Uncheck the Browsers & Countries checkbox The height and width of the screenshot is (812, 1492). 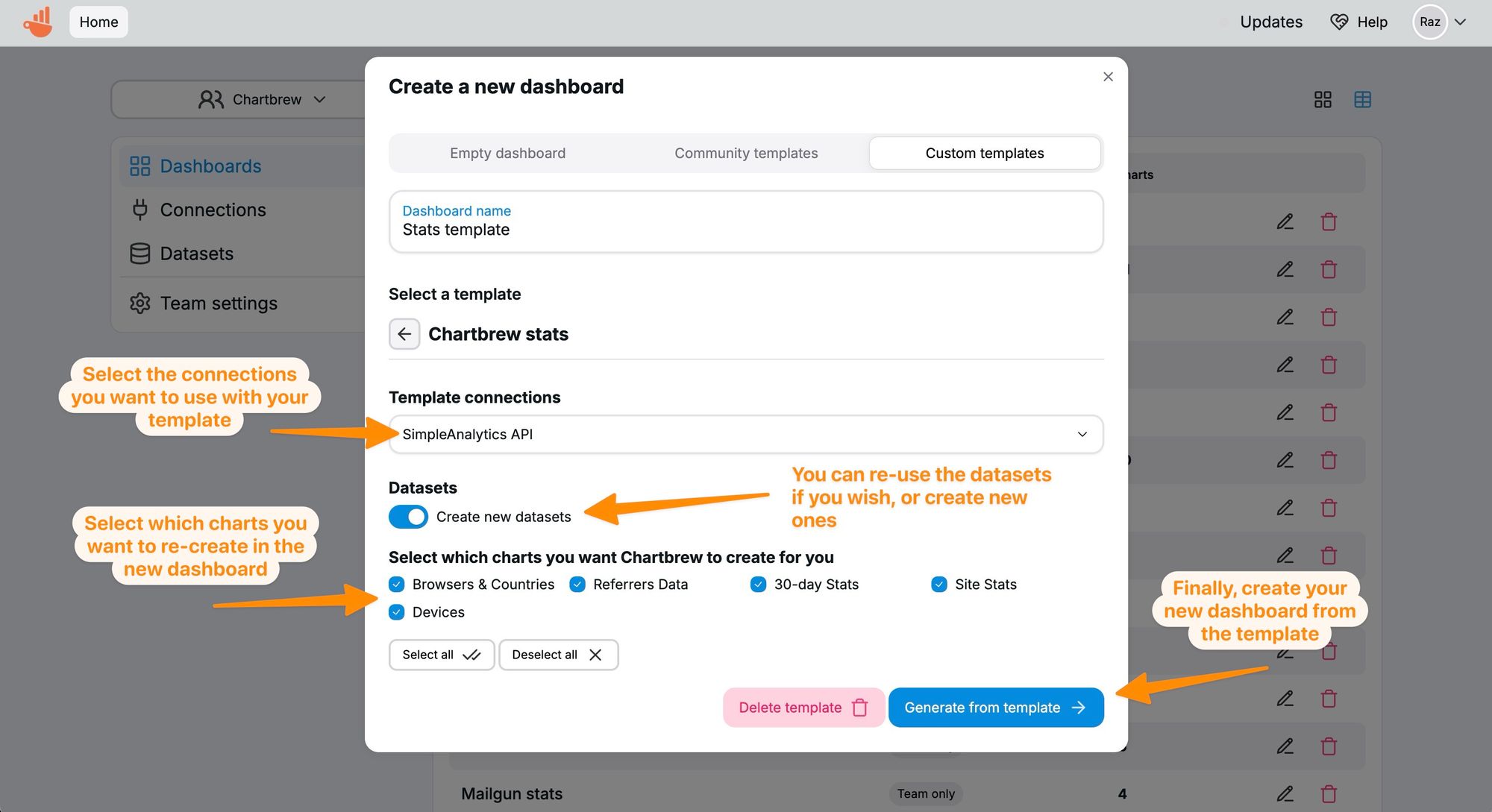pyautogui.click(x=397, y=585)
